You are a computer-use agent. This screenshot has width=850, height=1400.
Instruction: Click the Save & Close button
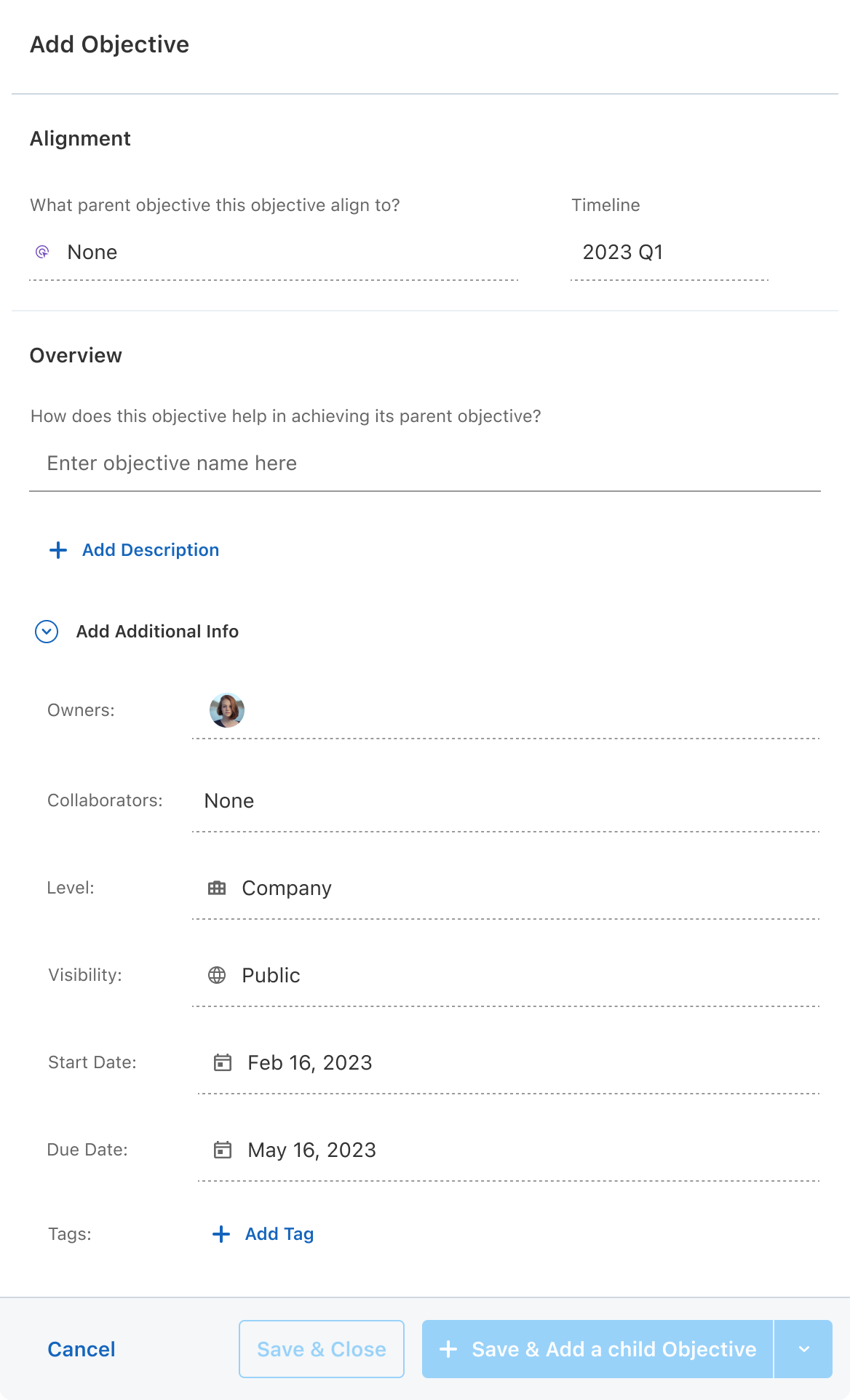[322, 1349]
